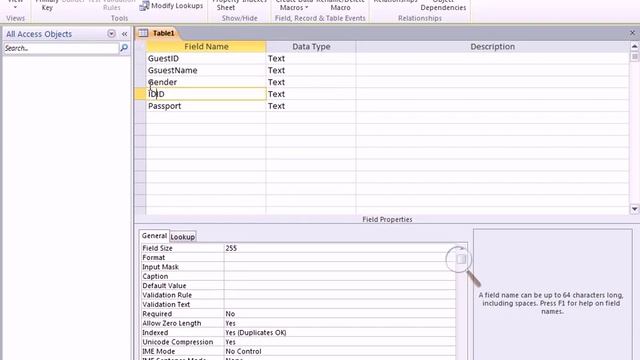This screenshot has width=640, height=360.
Task: Switch to the General properties tab
Action: coord(154,236)
